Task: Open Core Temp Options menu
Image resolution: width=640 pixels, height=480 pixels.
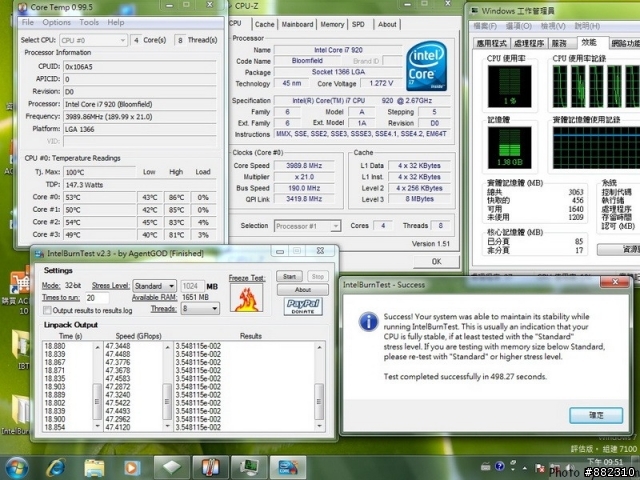Action: [56, 22]
